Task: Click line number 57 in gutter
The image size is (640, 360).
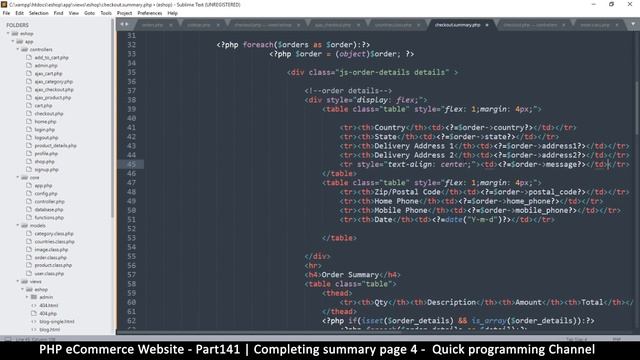Action: pos(131,275)
